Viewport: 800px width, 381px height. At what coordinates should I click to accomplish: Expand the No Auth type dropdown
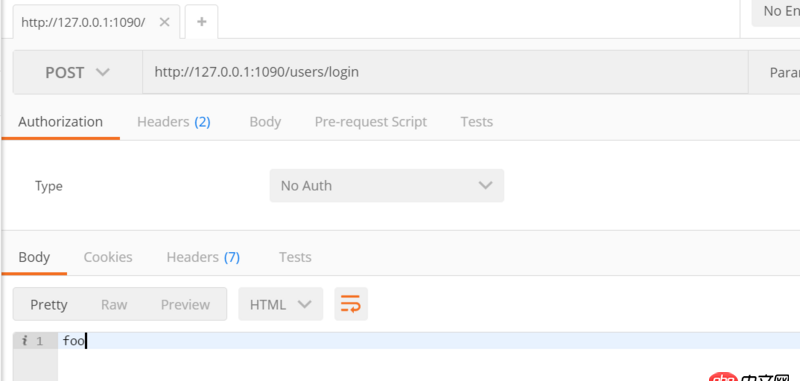[x=387, y=186]
